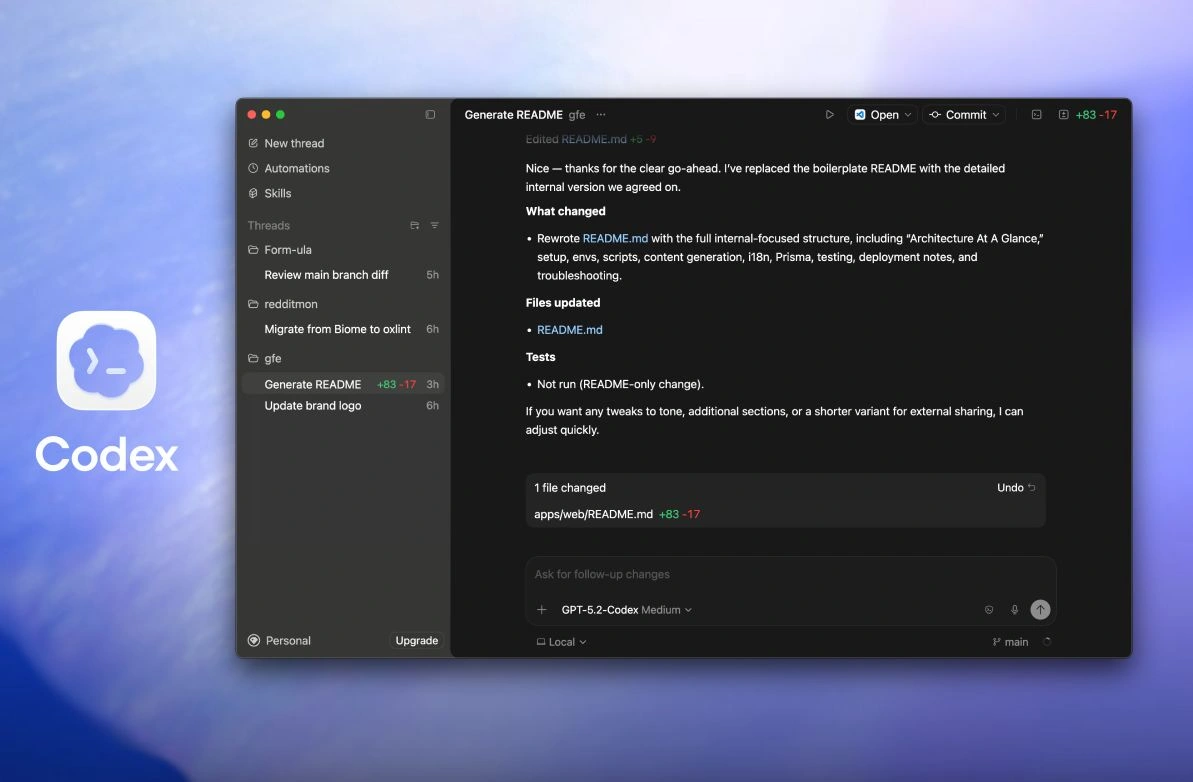This screenshot has height=782, width=1193.
Task: Open the diff panel icon beside +83 -17
Action: click(1064, 114)
